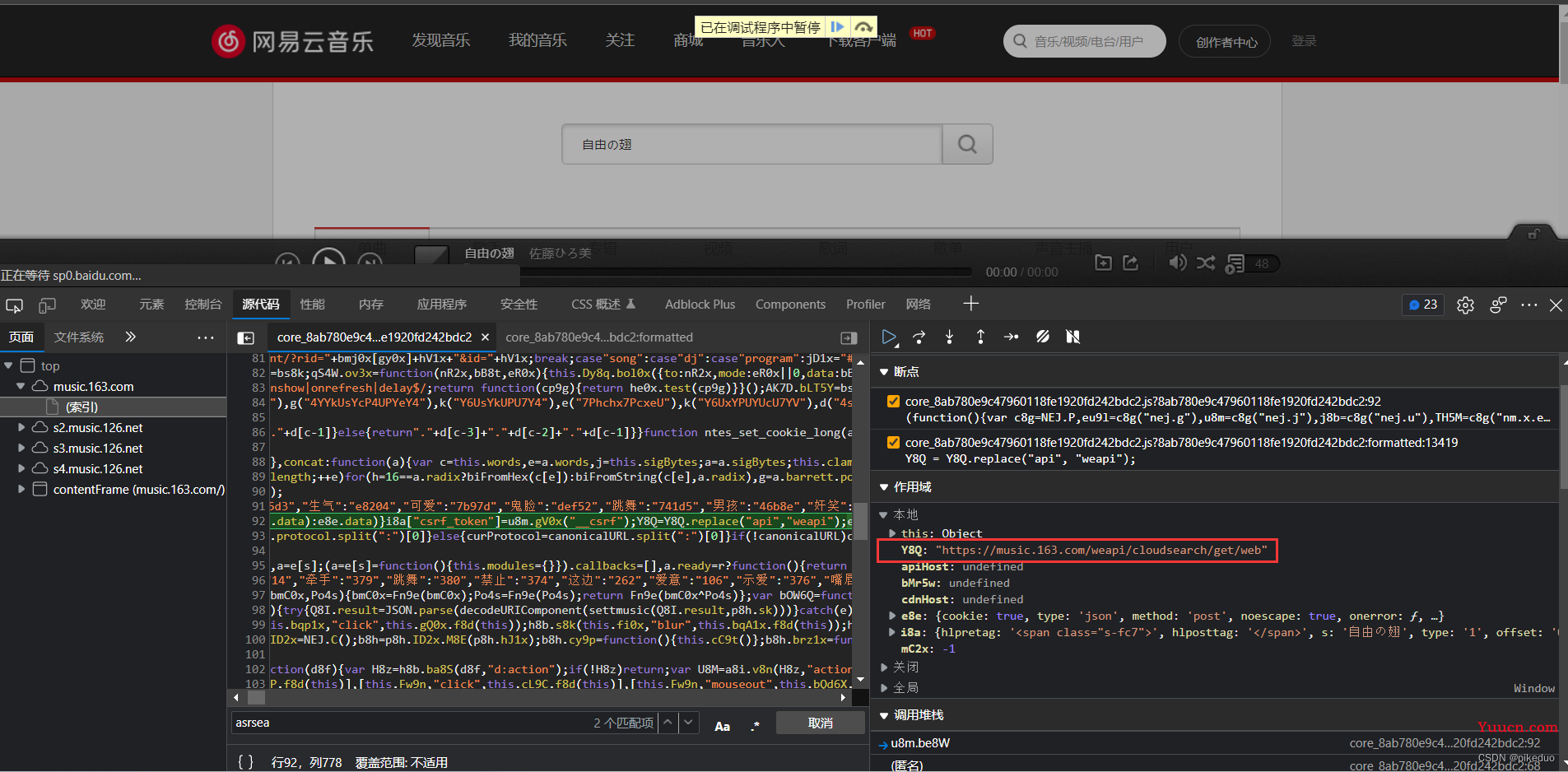Expand the 关闭 closure scope

884,667
